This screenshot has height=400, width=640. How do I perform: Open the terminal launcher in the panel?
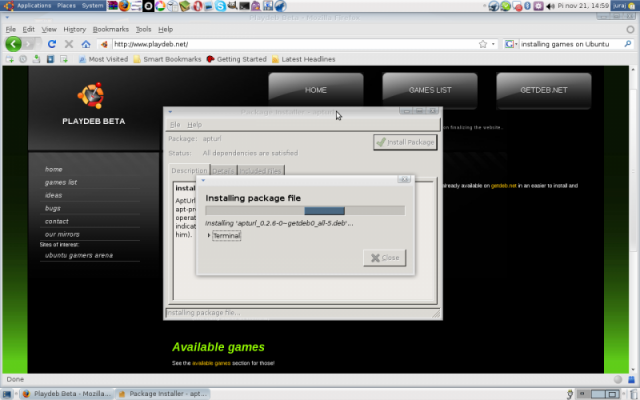[x=244, y=6]
